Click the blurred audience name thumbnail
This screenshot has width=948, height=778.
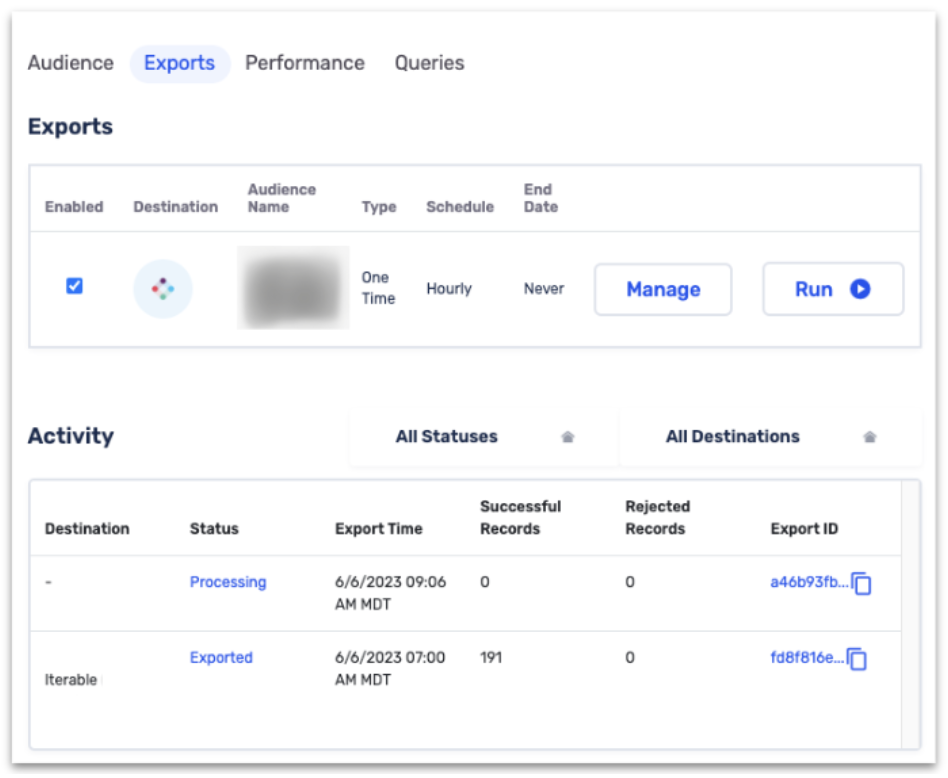293,288
